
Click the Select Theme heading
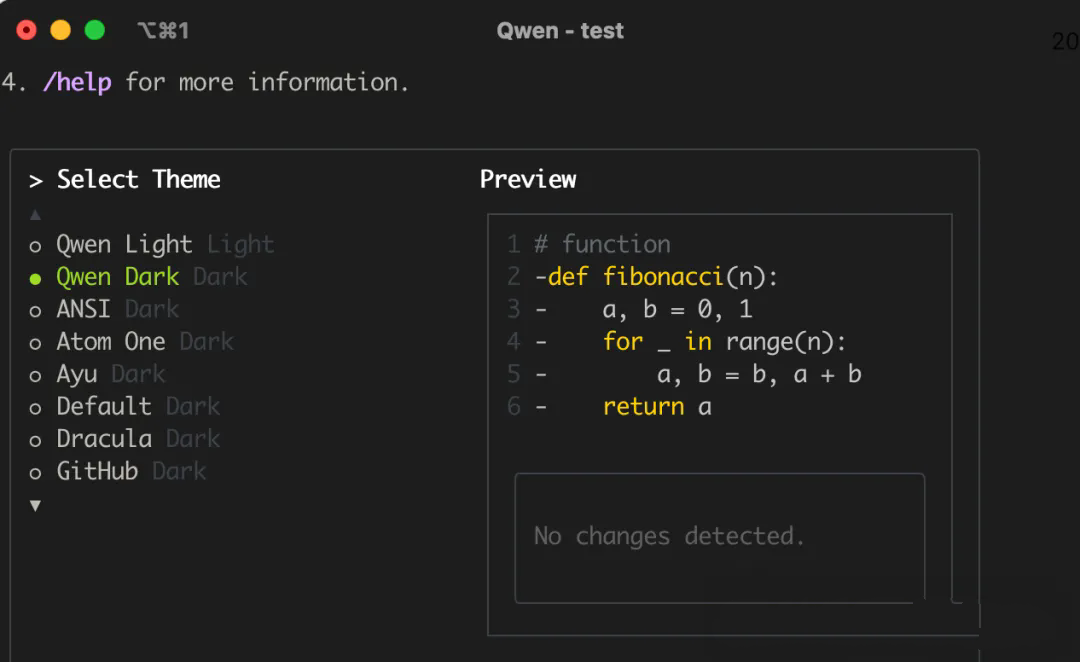(x=138, y=180)
